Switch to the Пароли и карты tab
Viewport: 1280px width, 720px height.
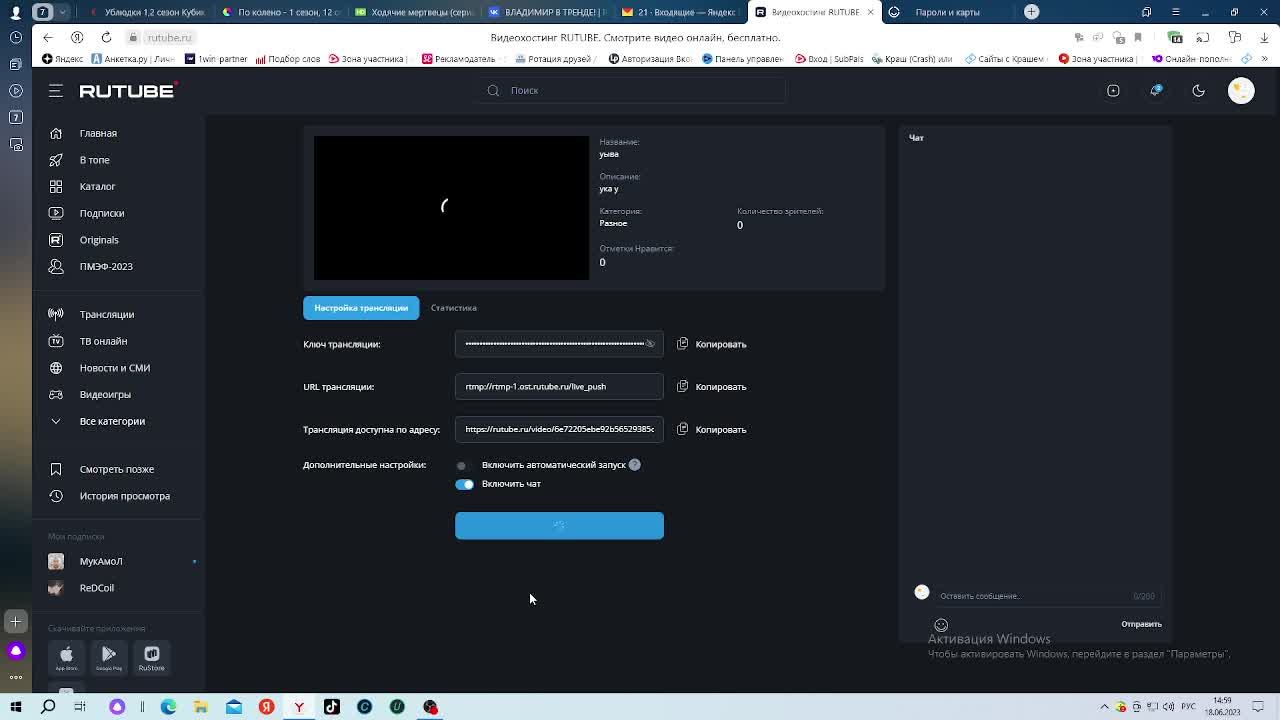pyautogui.click(x=947, y=12)
